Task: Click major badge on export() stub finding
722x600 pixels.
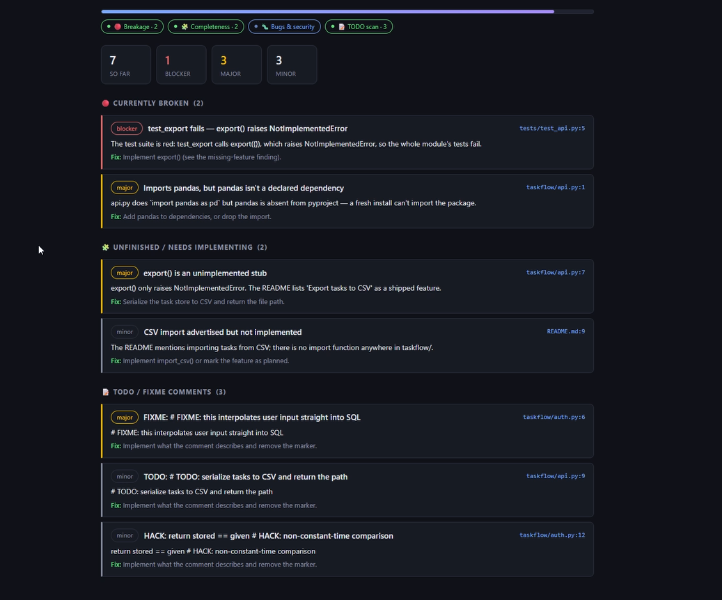Action: tap(124, 273)
